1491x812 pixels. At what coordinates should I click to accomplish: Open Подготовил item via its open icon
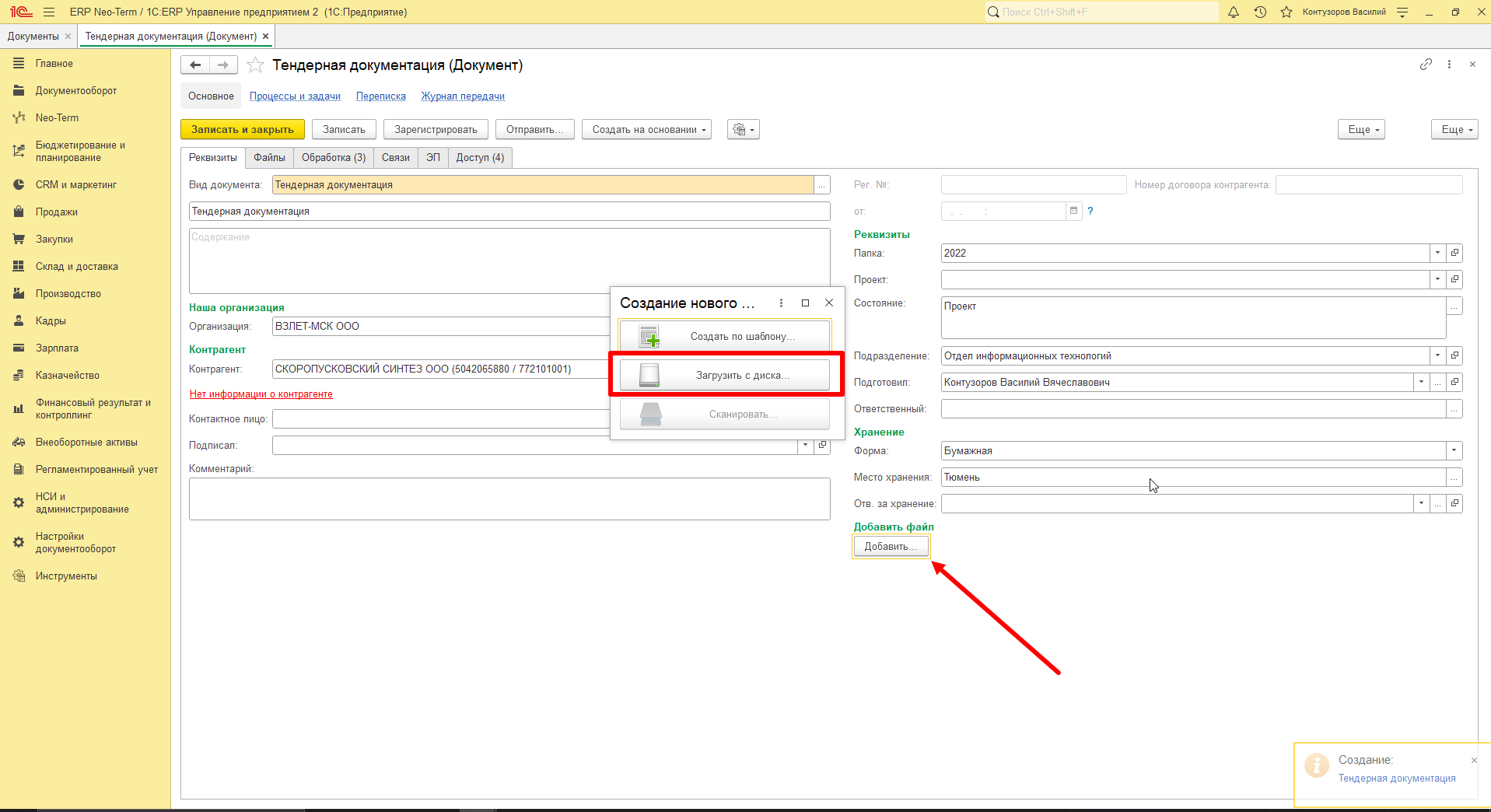1454,382
